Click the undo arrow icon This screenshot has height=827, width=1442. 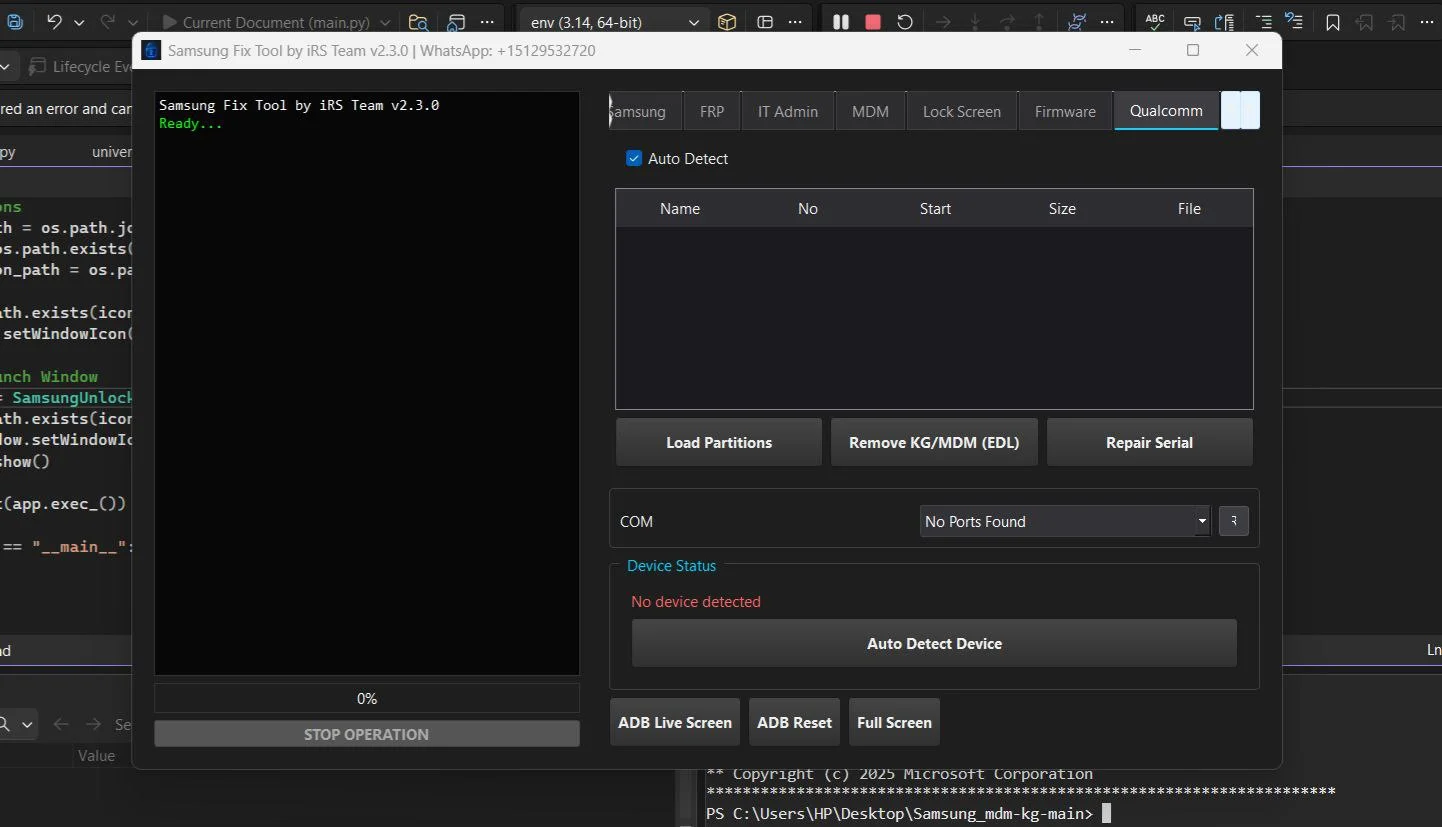pos(54,21)
